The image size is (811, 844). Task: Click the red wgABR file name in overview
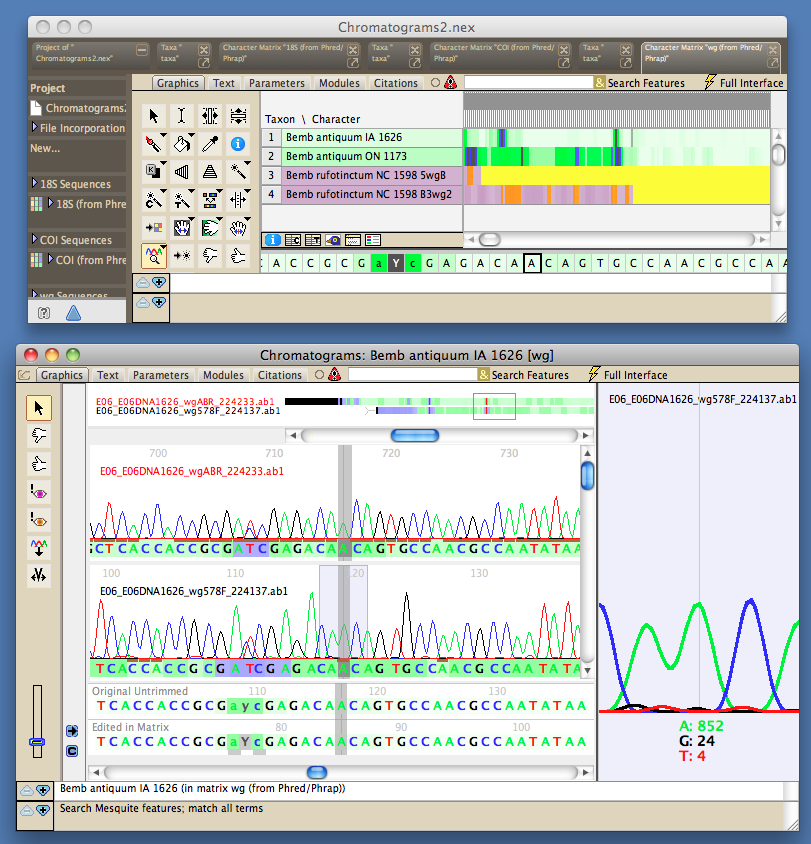(185, 402)
